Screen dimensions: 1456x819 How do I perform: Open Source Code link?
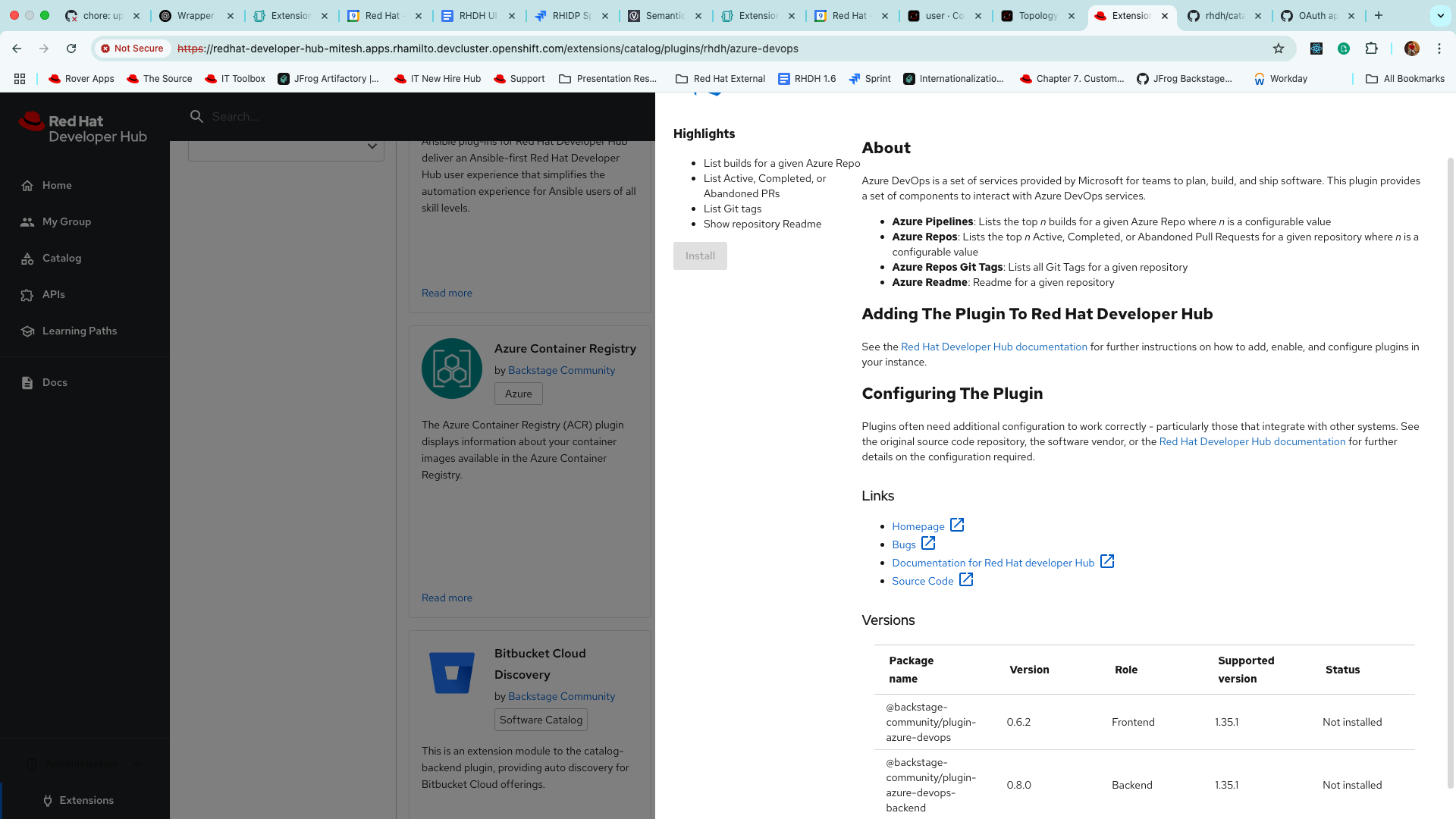(922, 581)
